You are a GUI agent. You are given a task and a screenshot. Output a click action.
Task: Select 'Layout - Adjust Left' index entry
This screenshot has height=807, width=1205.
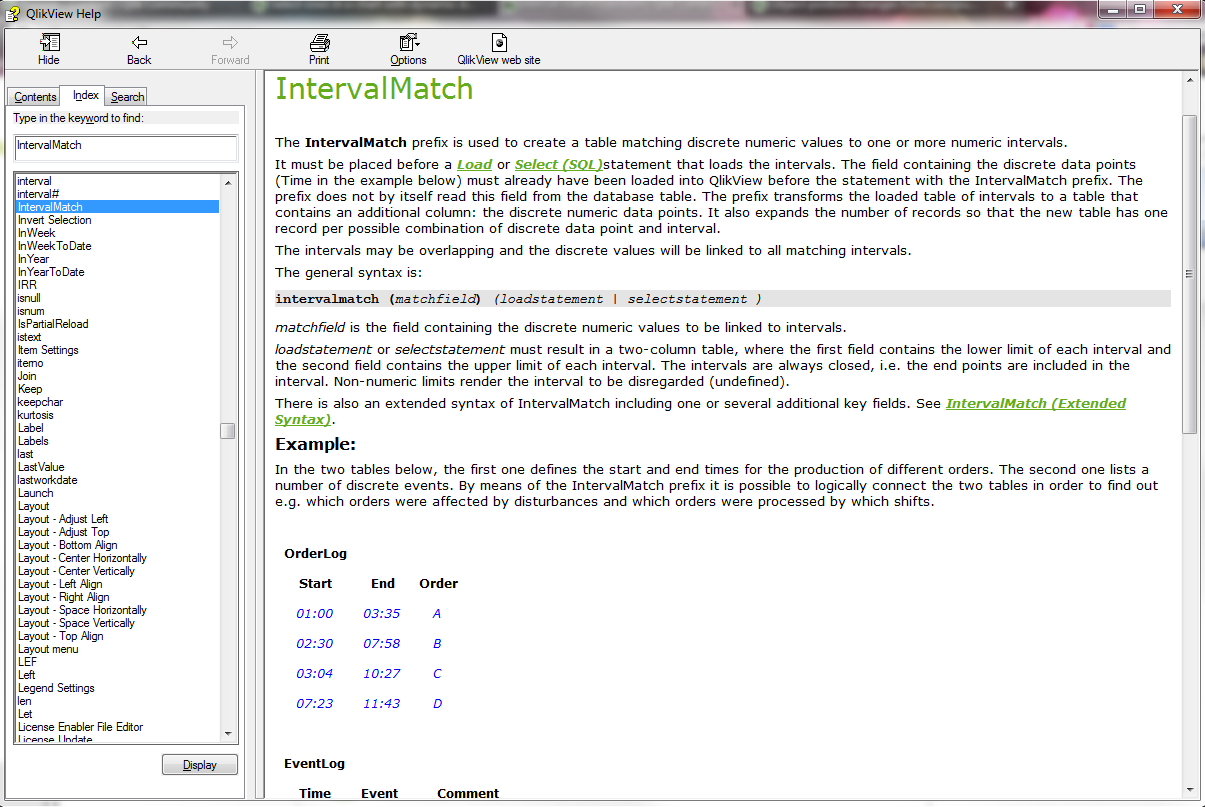[63, 519]
